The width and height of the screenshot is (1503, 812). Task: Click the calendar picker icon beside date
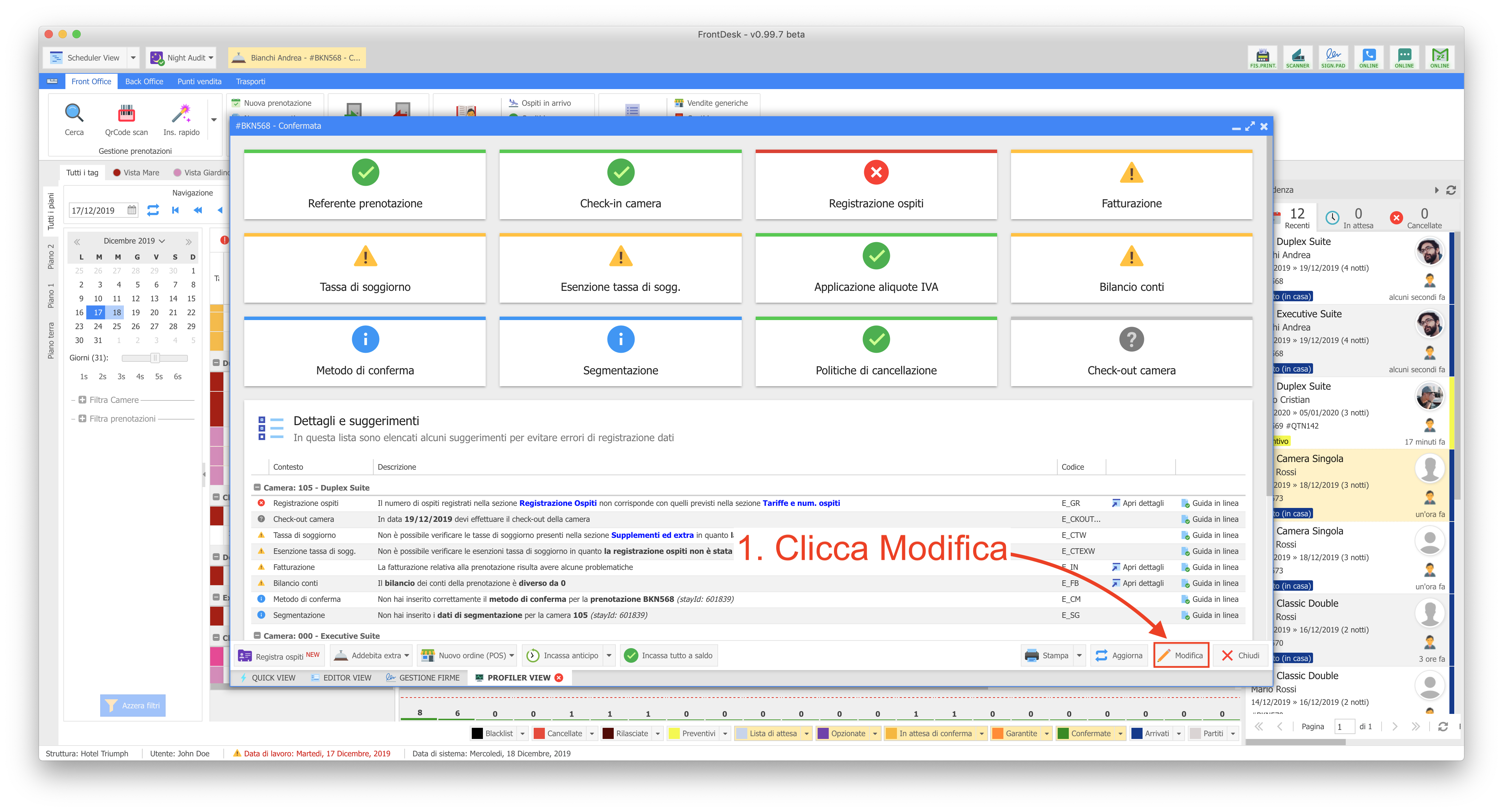pyautogui.click(x=133, y=210)
